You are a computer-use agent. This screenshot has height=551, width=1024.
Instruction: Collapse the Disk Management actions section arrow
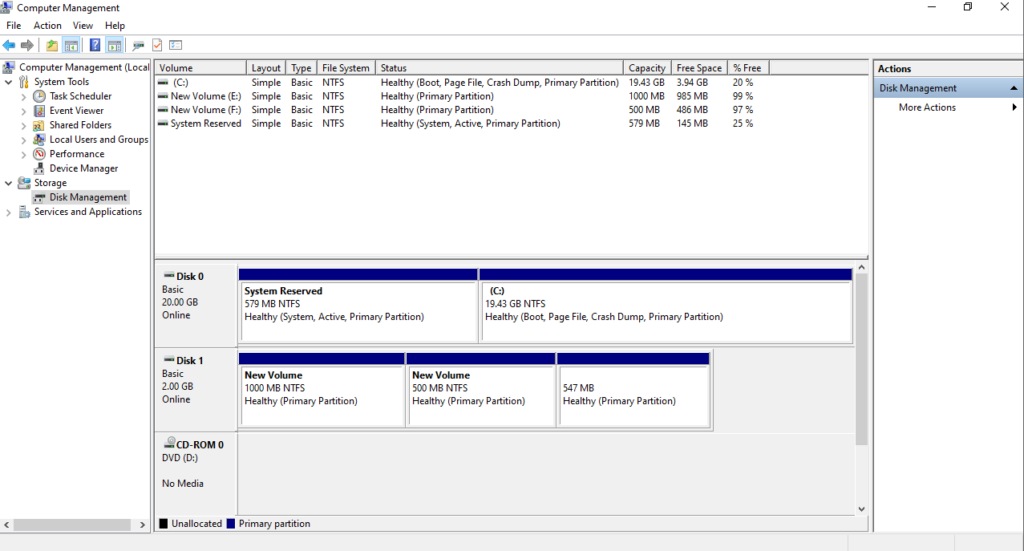(x=1014, y=88)
